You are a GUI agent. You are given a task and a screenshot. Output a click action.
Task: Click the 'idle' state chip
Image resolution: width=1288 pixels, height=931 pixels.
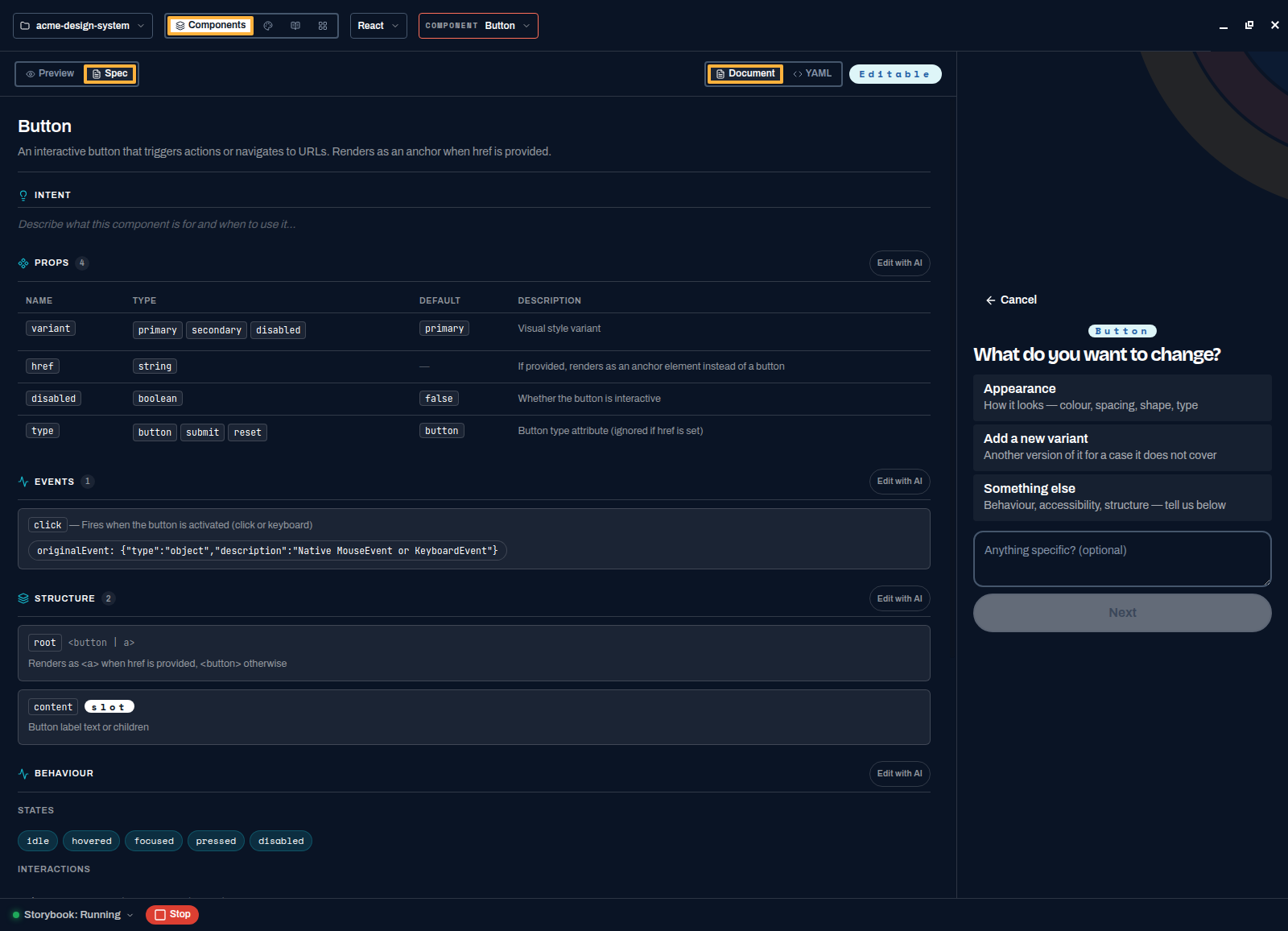click(38, 841)
